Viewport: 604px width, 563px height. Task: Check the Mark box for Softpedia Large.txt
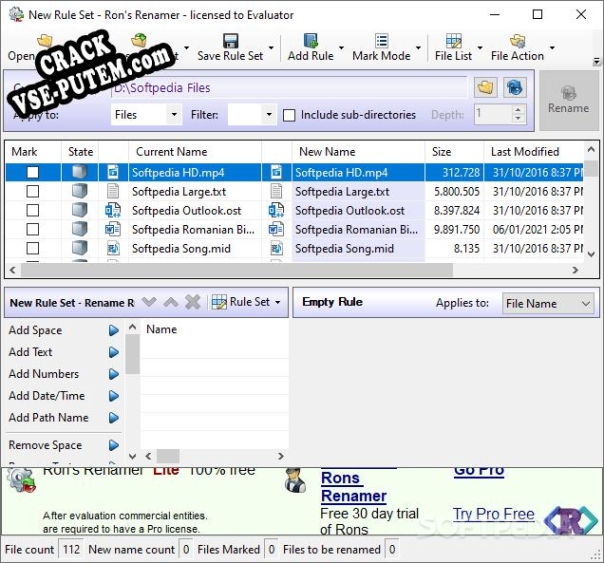tap(33, 191)
